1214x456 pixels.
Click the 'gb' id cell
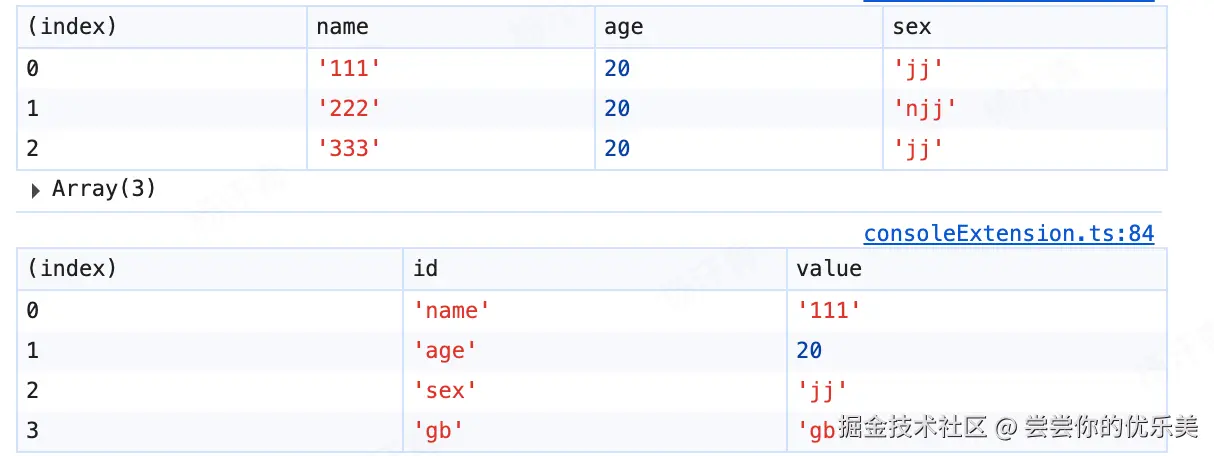coord(439,430)
